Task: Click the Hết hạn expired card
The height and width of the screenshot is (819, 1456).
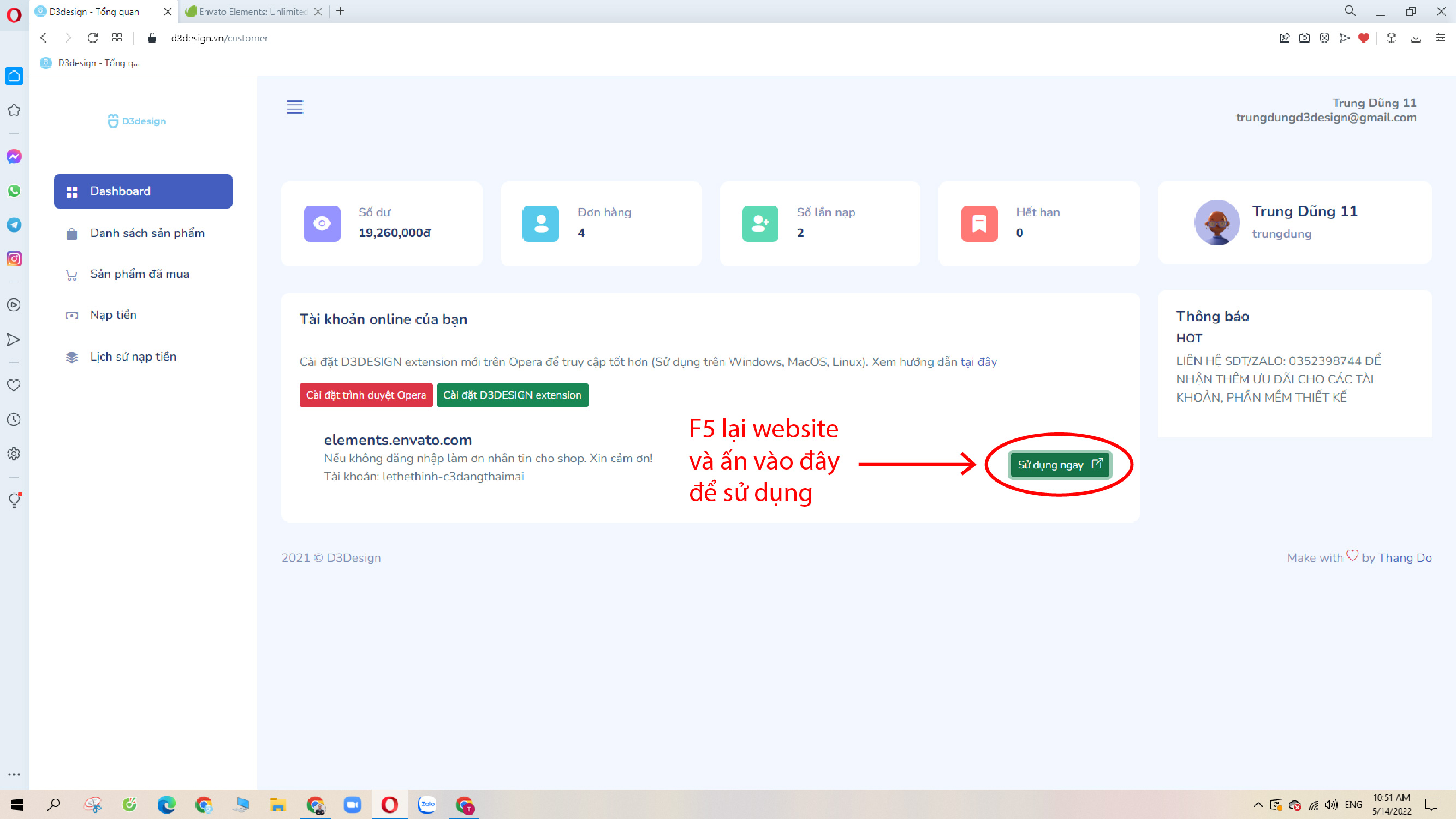Action: point(1039,223)
